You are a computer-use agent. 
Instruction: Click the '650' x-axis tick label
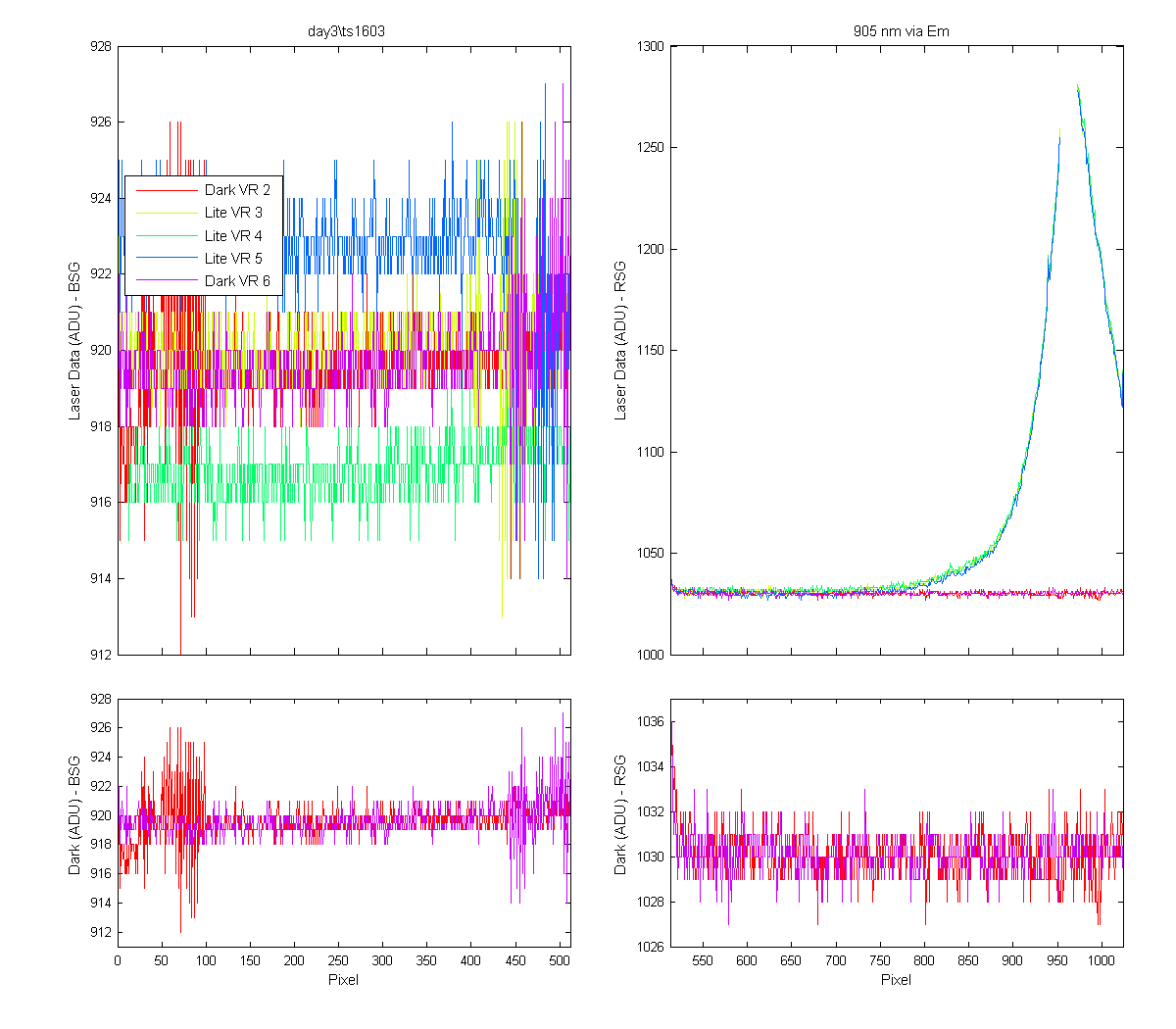point(791,961)
